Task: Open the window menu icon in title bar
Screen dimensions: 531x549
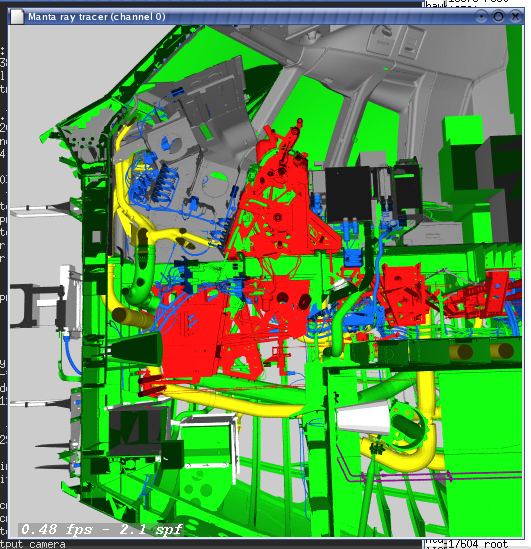Action: (17, 17)
